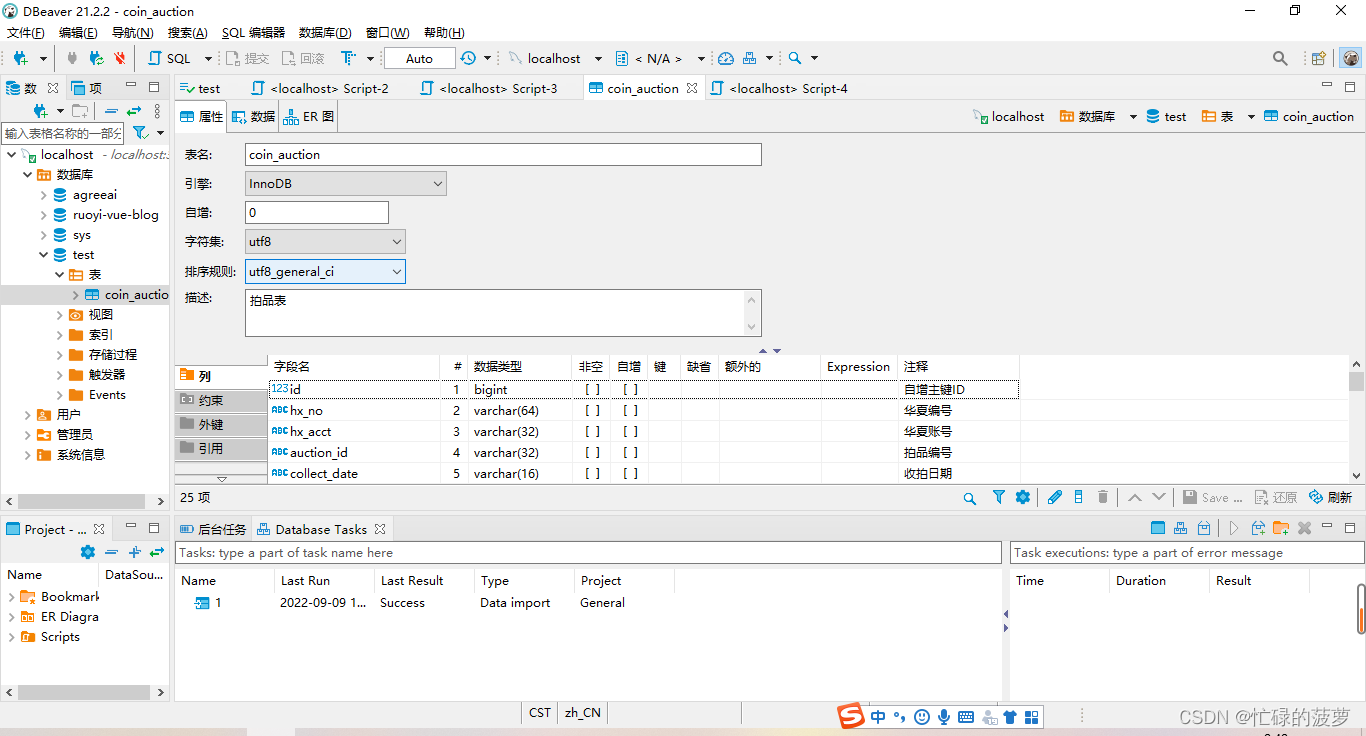
Task: Click the 提交 commit icon in the toolbar
Action: point(247,58)
